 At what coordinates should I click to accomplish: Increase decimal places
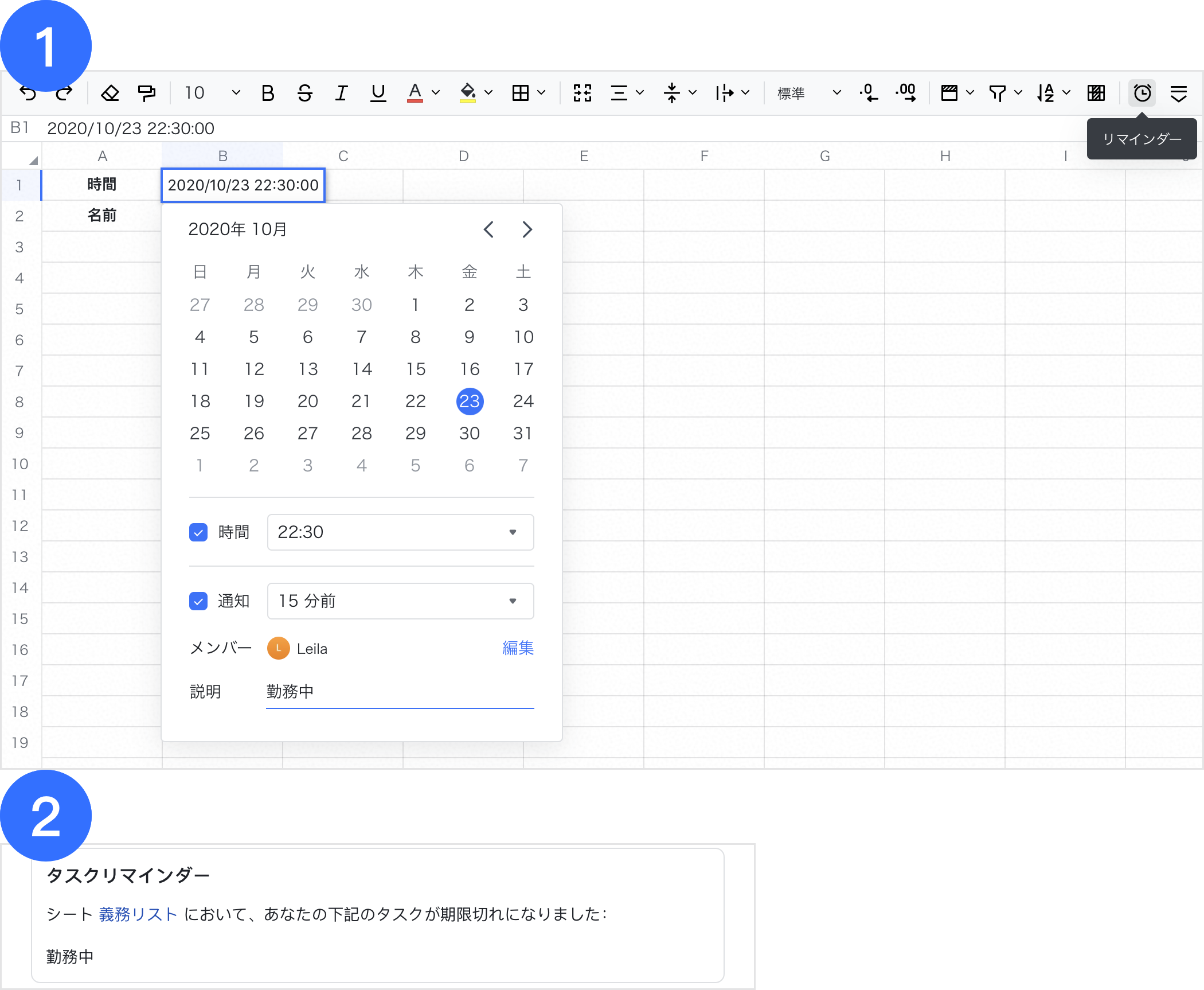coord(906,93)
